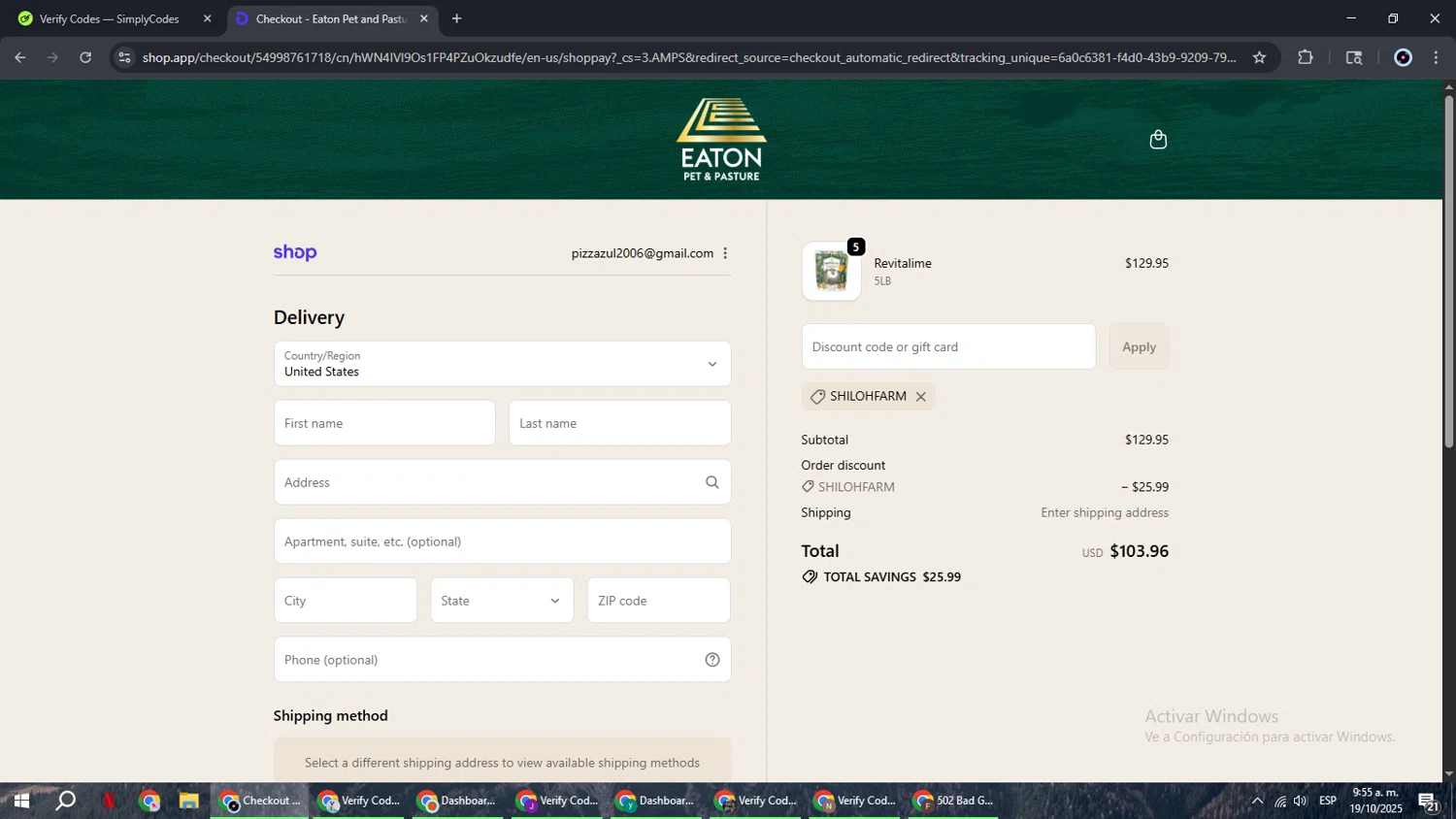
Task: Go forward in browser history
Action: coord(52,57)
